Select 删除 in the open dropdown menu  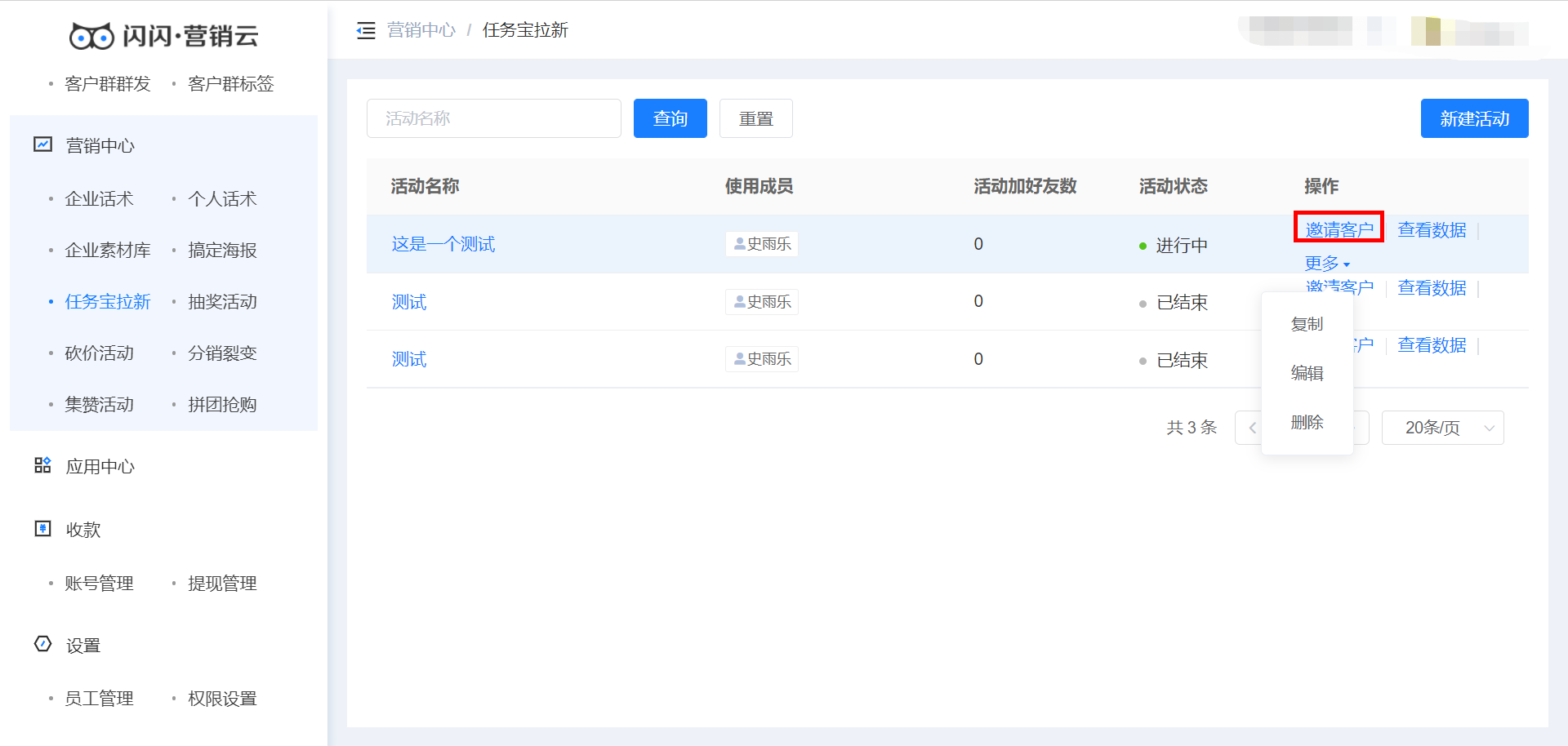1307,423
